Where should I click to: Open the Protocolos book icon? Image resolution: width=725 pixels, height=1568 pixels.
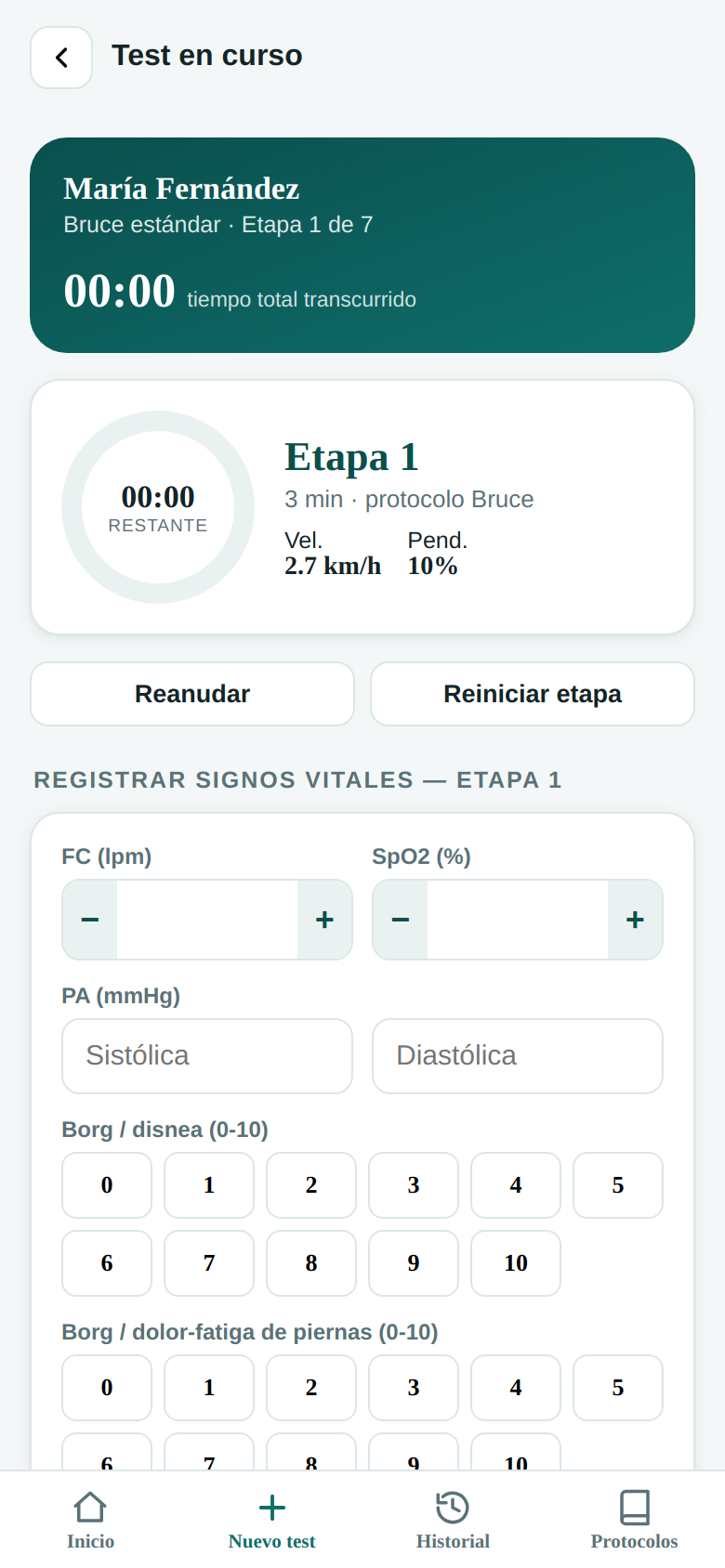[634, 1507]
